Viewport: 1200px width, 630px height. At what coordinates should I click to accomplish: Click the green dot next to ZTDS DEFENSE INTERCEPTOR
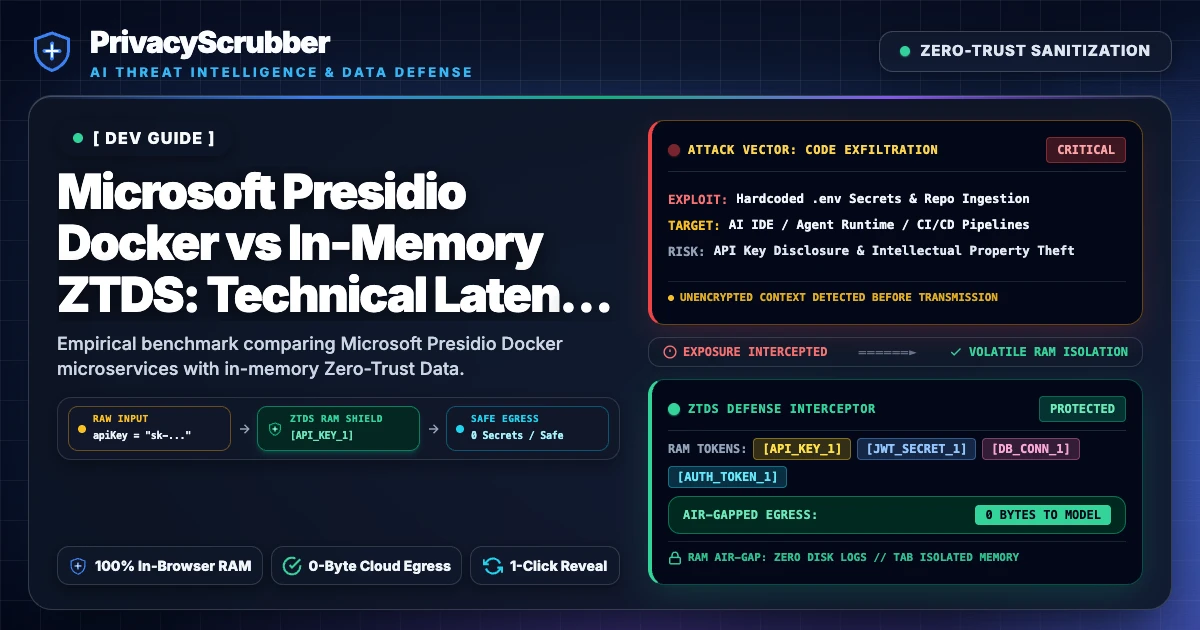(674, 409)
